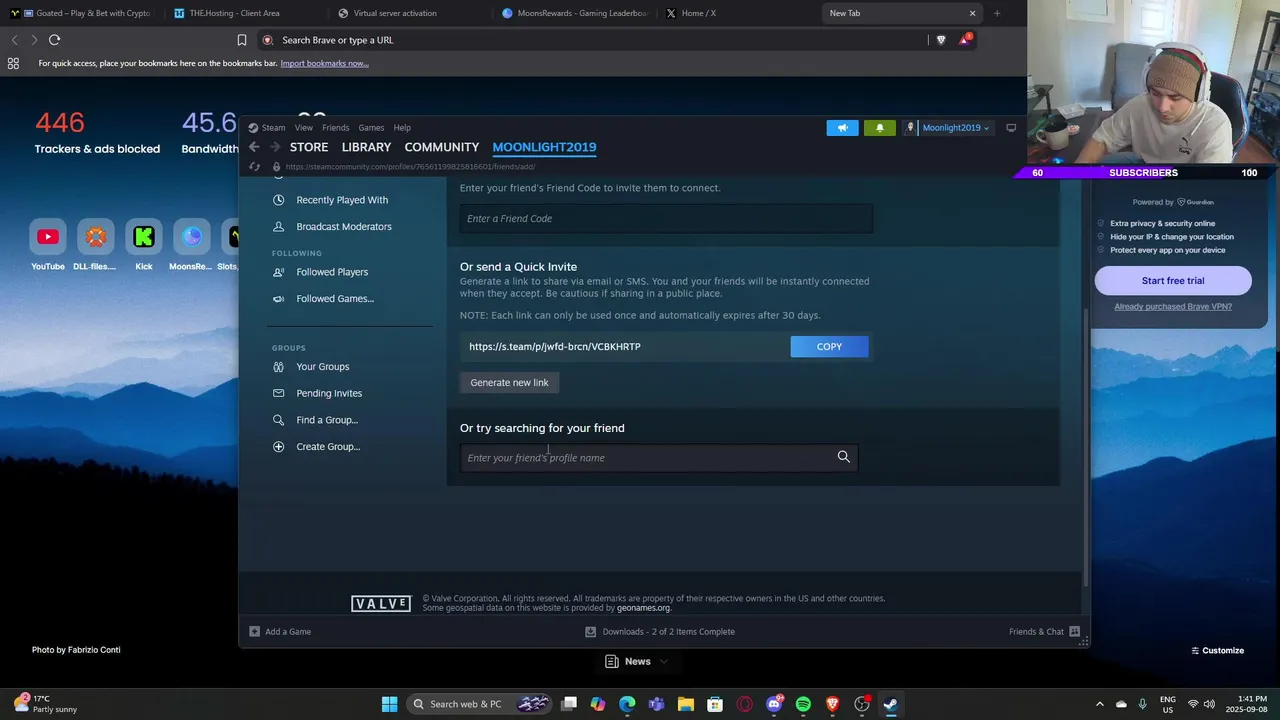Screen dimensions: 1280x720
Task: Click the Brave taskbar icon
Action: (x=832, y=704)
